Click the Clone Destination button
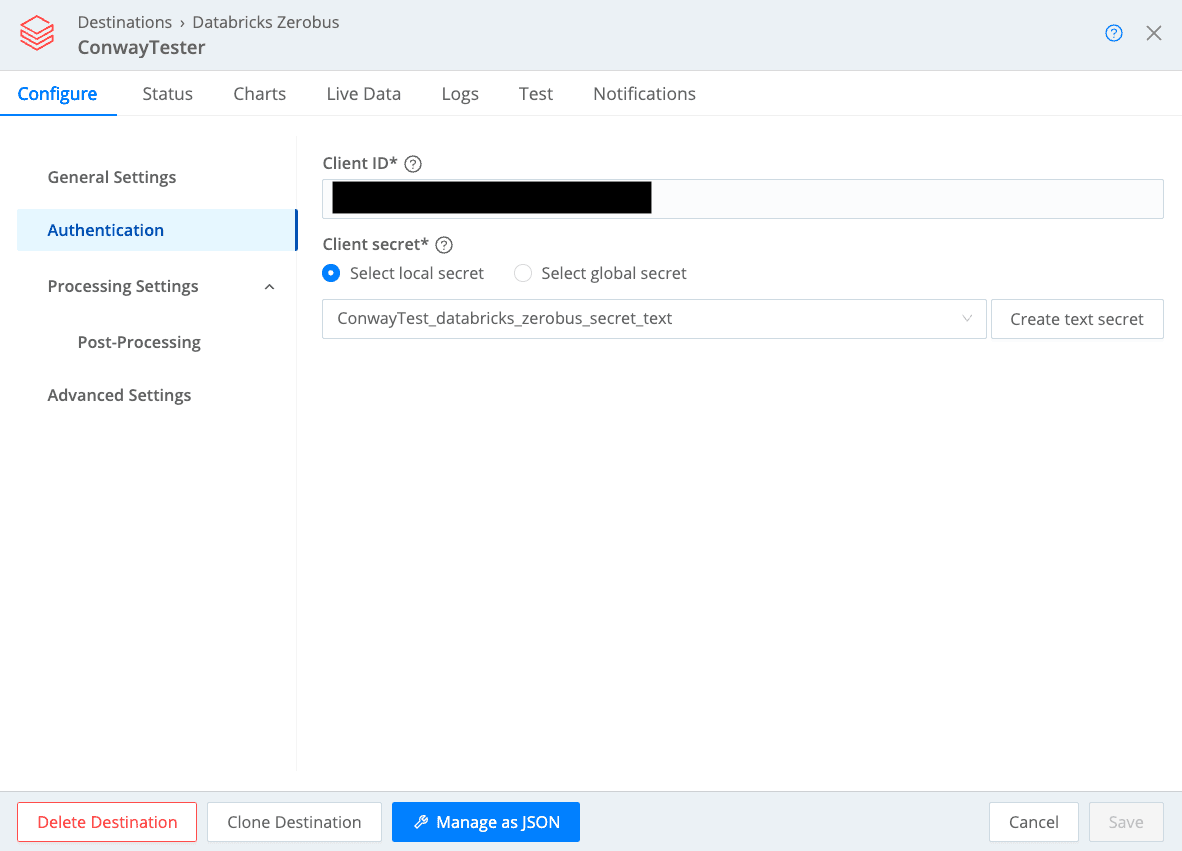The height and width of the screenshot is (851, 1182). [294, 822]
